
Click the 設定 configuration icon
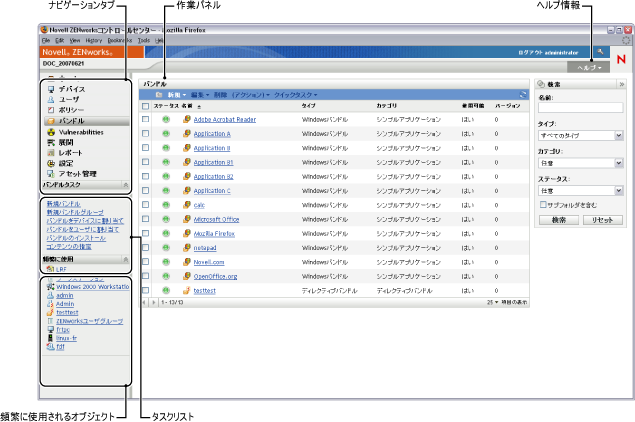(51, 164)
